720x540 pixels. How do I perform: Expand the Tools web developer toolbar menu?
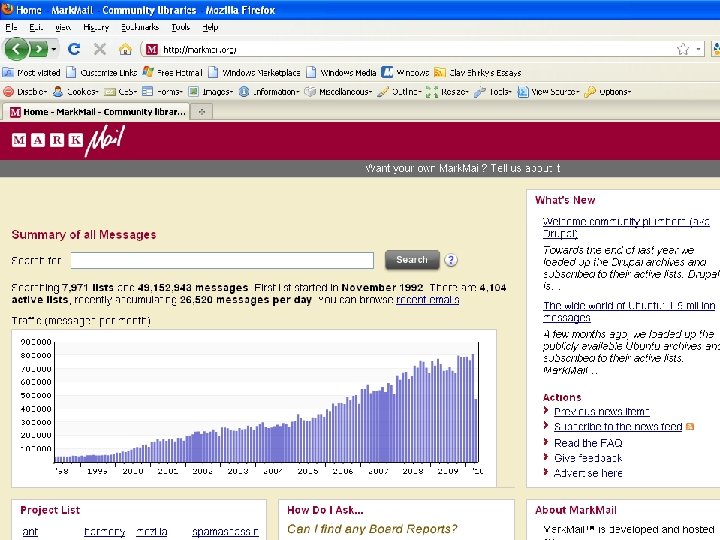(x=493, y=92)
